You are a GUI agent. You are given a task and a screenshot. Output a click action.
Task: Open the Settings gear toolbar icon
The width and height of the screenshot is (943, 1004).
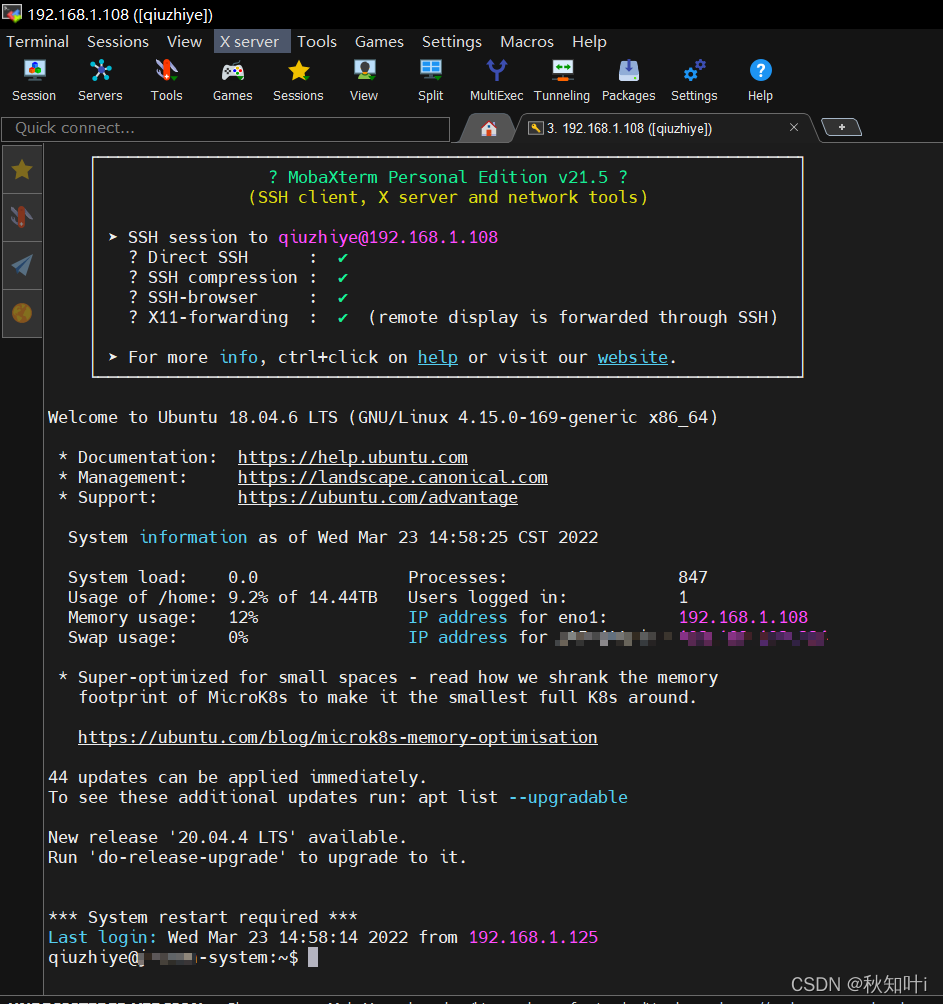pos(694,80)
